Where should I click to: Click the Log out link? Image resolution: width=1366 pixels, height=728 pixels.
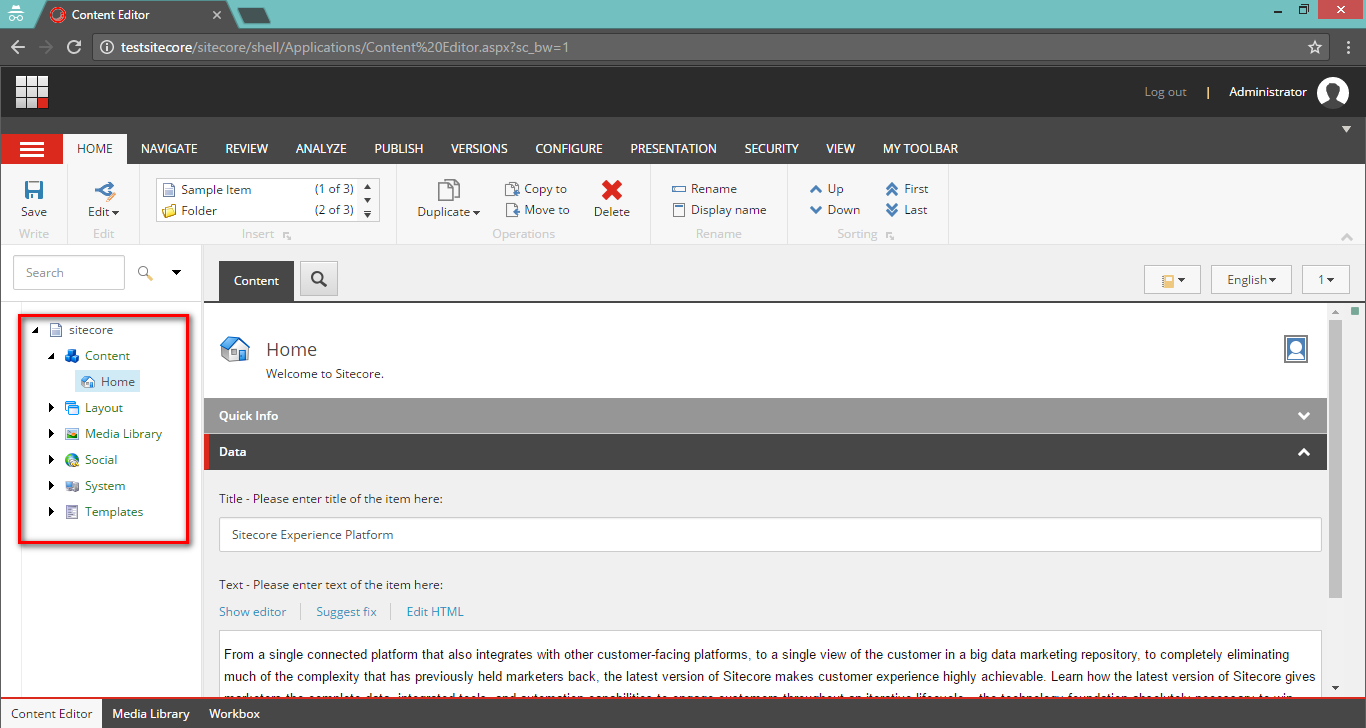[x=1165, y=92]
